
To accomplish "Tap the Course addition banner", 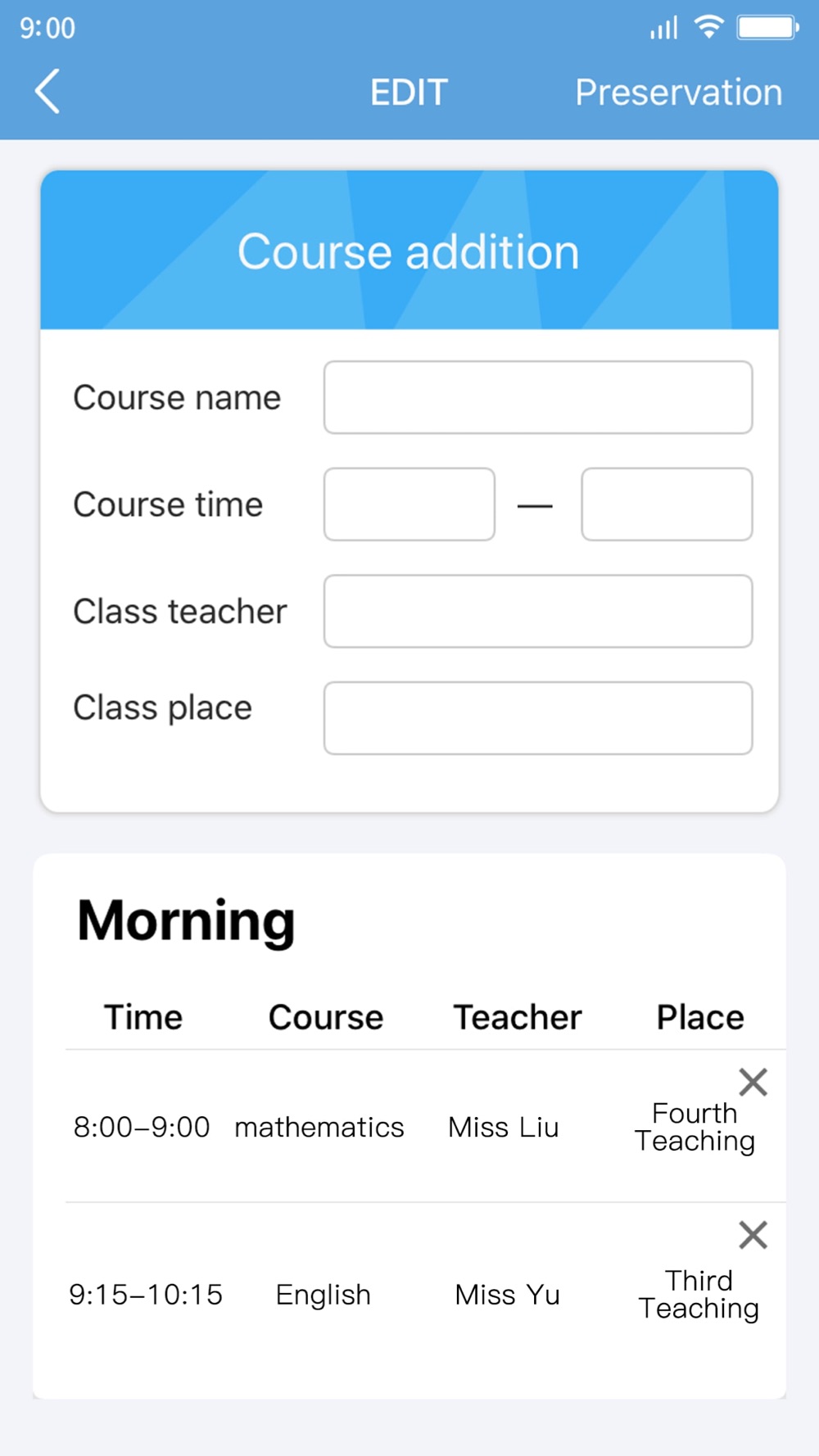I will (x=409, y=251).
